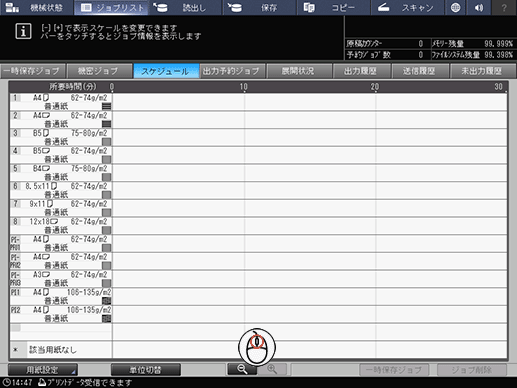Click the 10 minute timeline marker
Viewport: 517px width, 388px height.
(x=244, y=87)
